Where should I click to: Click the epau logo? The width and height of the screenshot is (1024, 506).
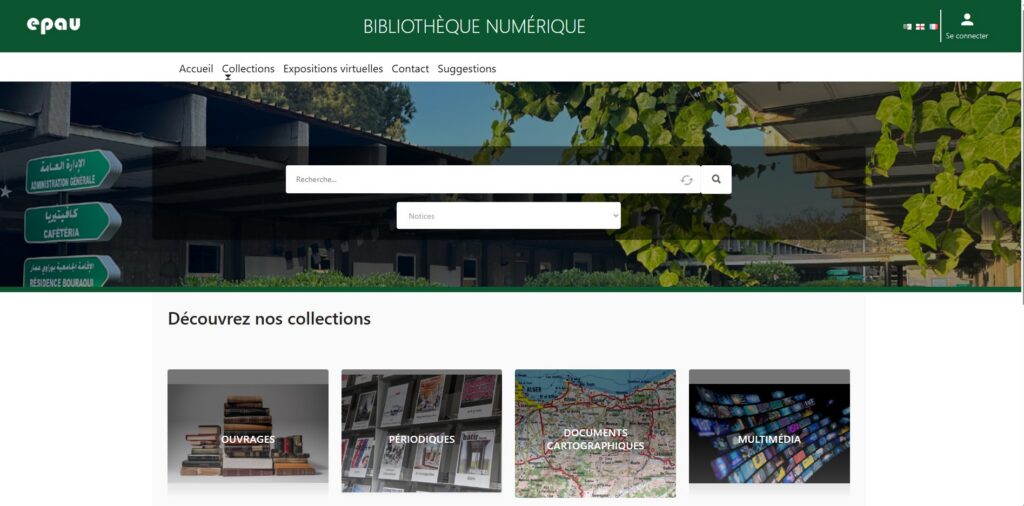coord(54,25)
